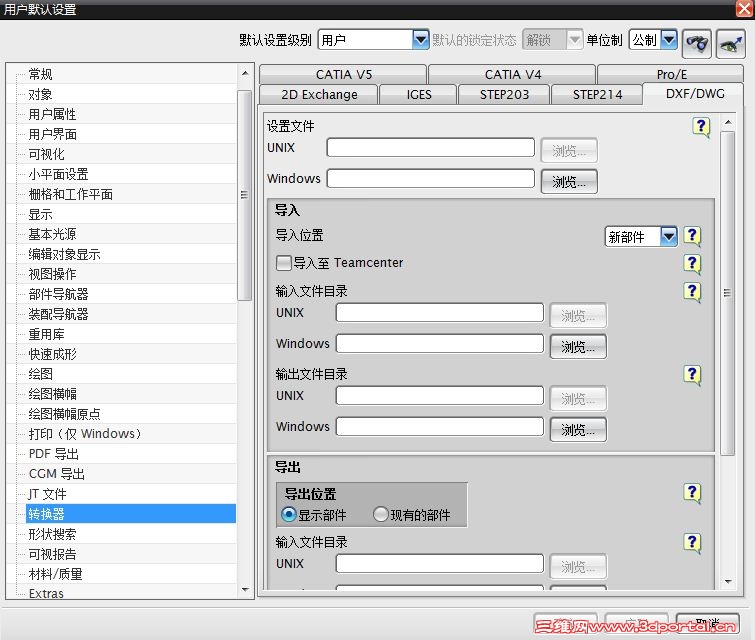Select 用户属性 category

52,114
